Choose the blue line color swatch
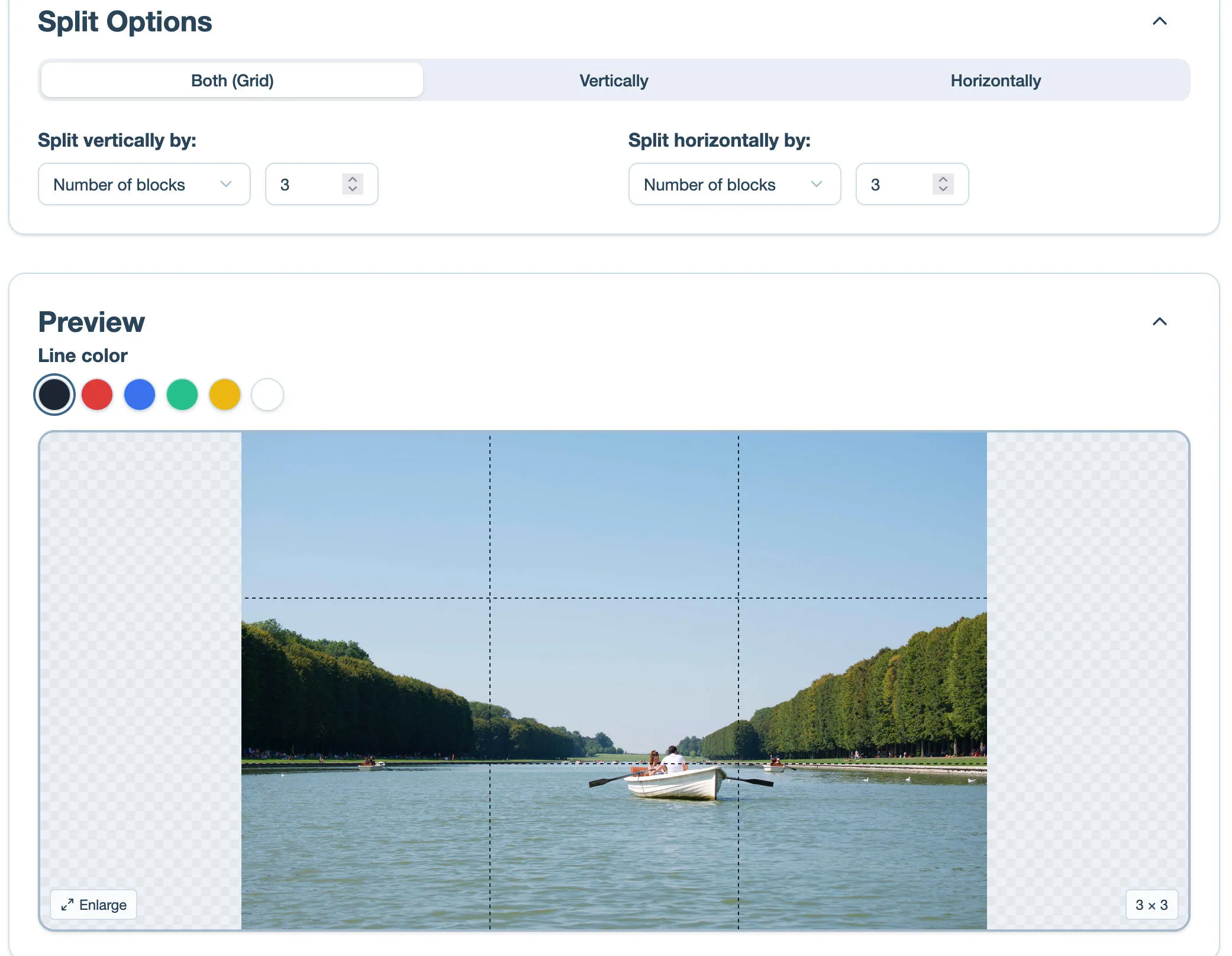Viewport: 1232px width, 956px height. (x=140, y=395)
